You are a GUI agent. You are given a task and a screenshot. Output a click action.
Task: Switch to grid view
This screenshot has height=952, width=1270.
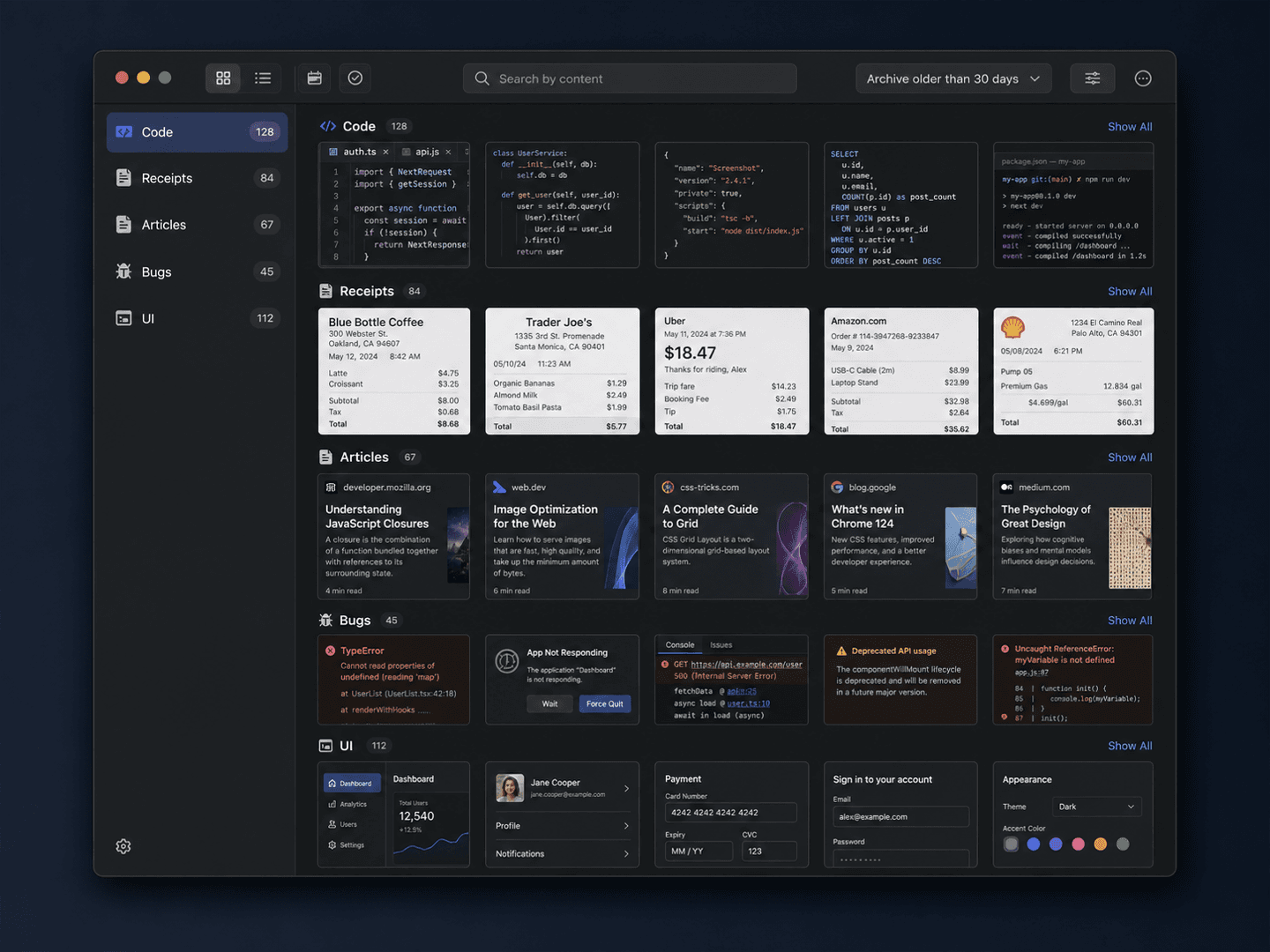(223, 78)
